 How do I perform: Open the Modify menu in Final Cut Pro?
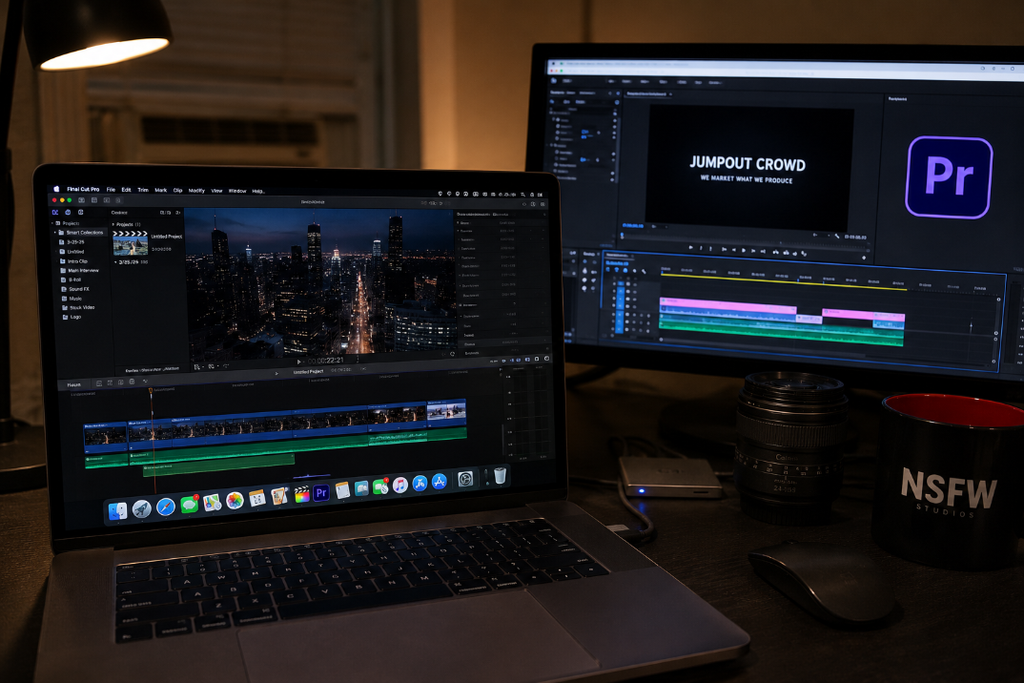197,191
